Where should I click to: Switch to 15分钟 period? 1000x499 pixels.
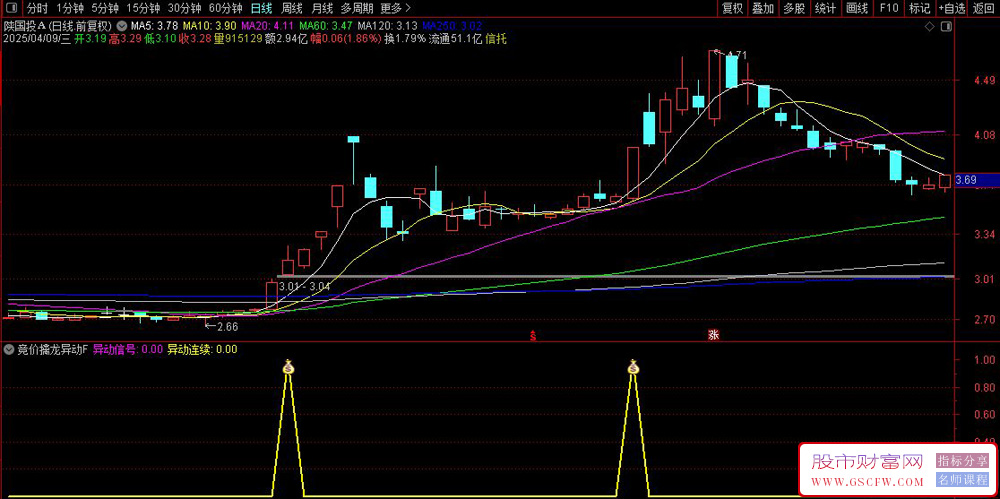click(x=142, y=8)
